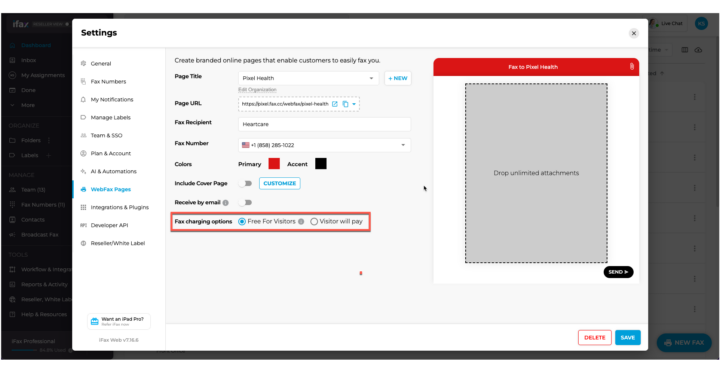Click the cloud download icon in background header
Viewport: 720px width, 369px height.
[698, 50]
